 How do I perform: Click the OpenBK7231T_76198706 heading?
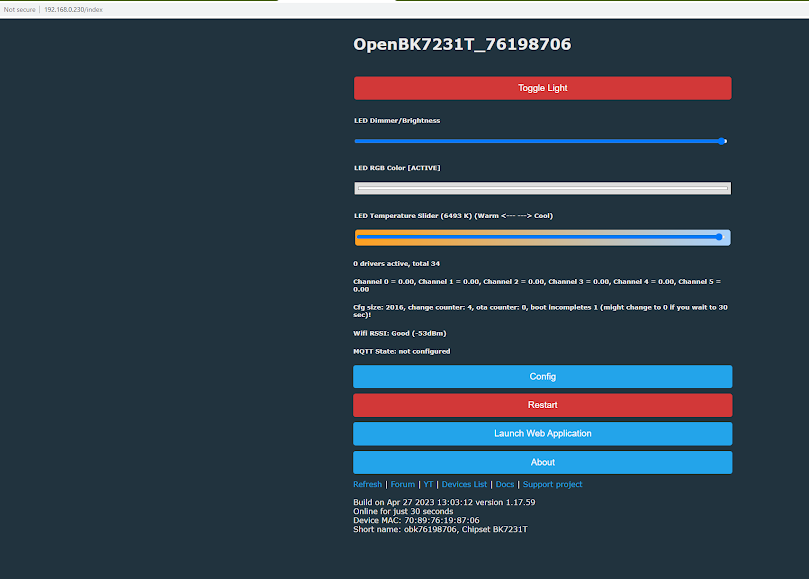pos(462,44)
